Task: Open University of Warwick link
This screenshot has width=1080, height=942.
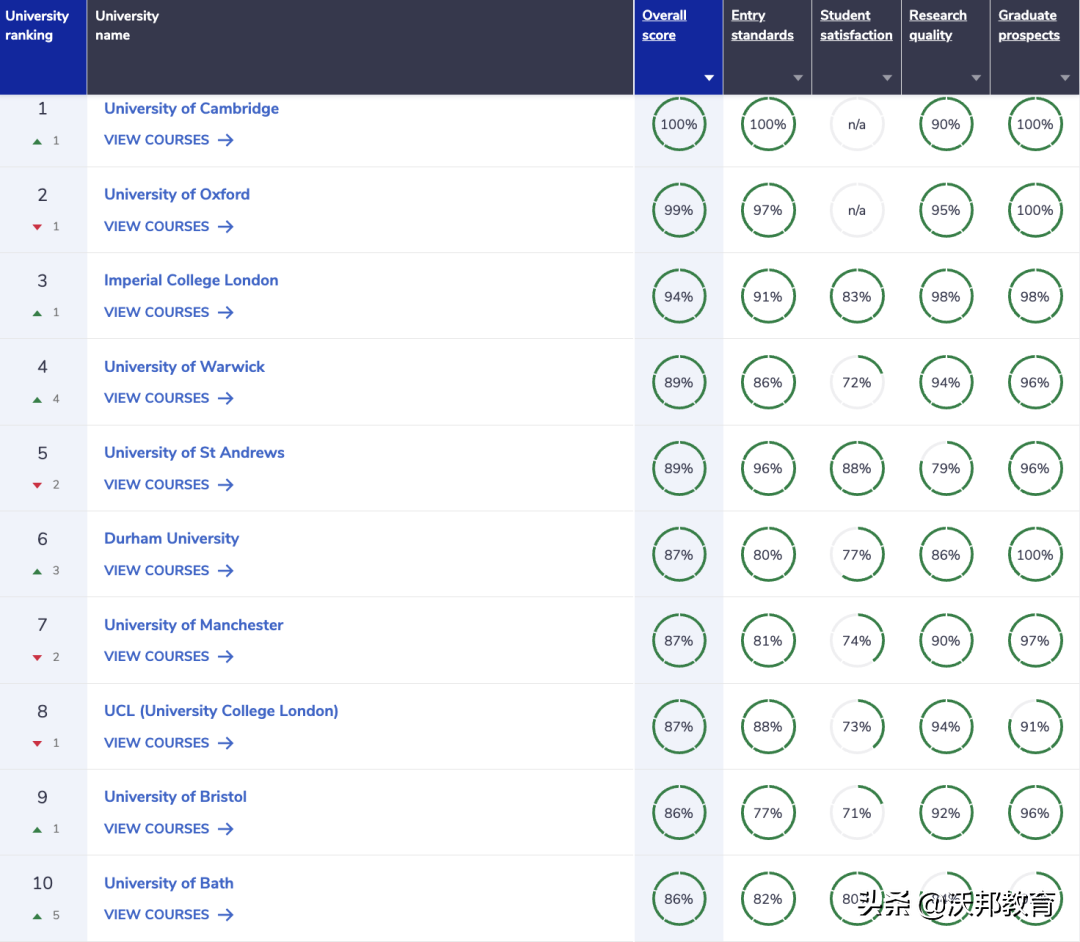Action: tap(185, 366)
